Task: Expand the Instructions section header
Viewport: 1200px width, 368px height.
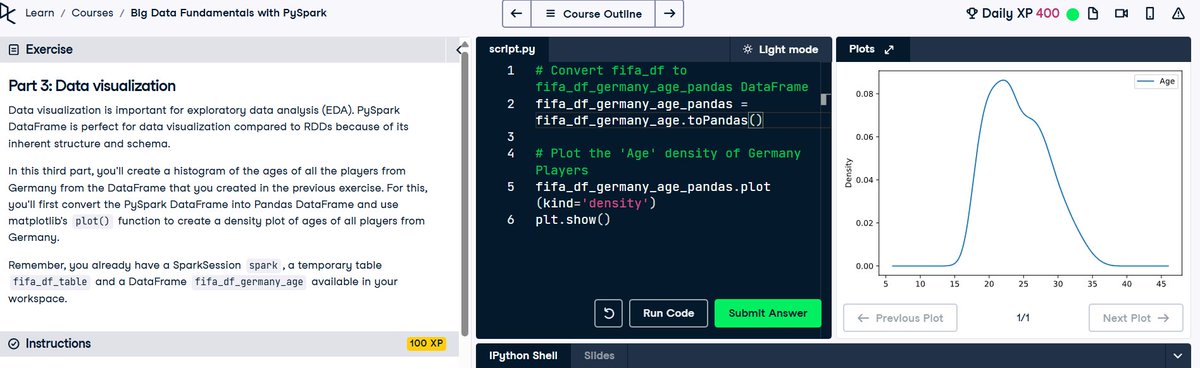Action: click(x=228, y=343)
